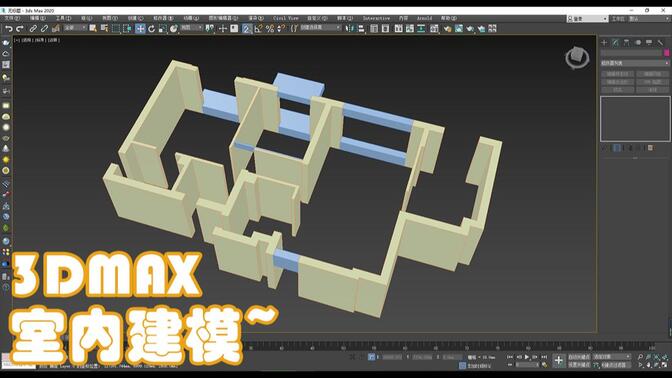Click the object name field in command panel
Screen dimensions: 672x378
(x=631, y=53)
